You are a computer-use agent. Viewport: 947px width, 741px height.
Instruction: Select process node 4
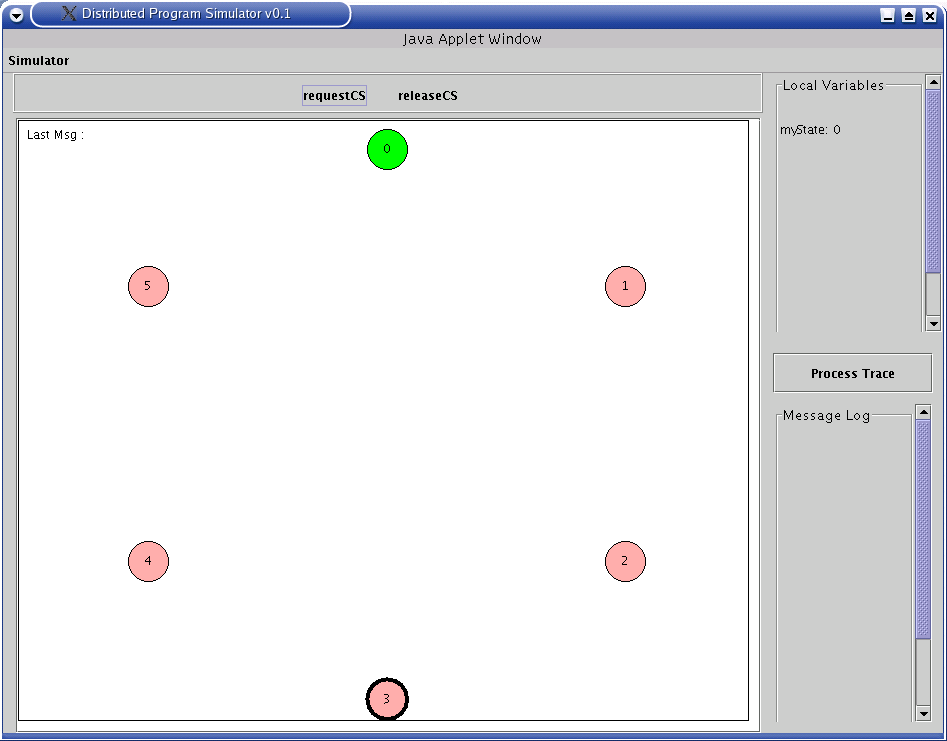(148, 562)
